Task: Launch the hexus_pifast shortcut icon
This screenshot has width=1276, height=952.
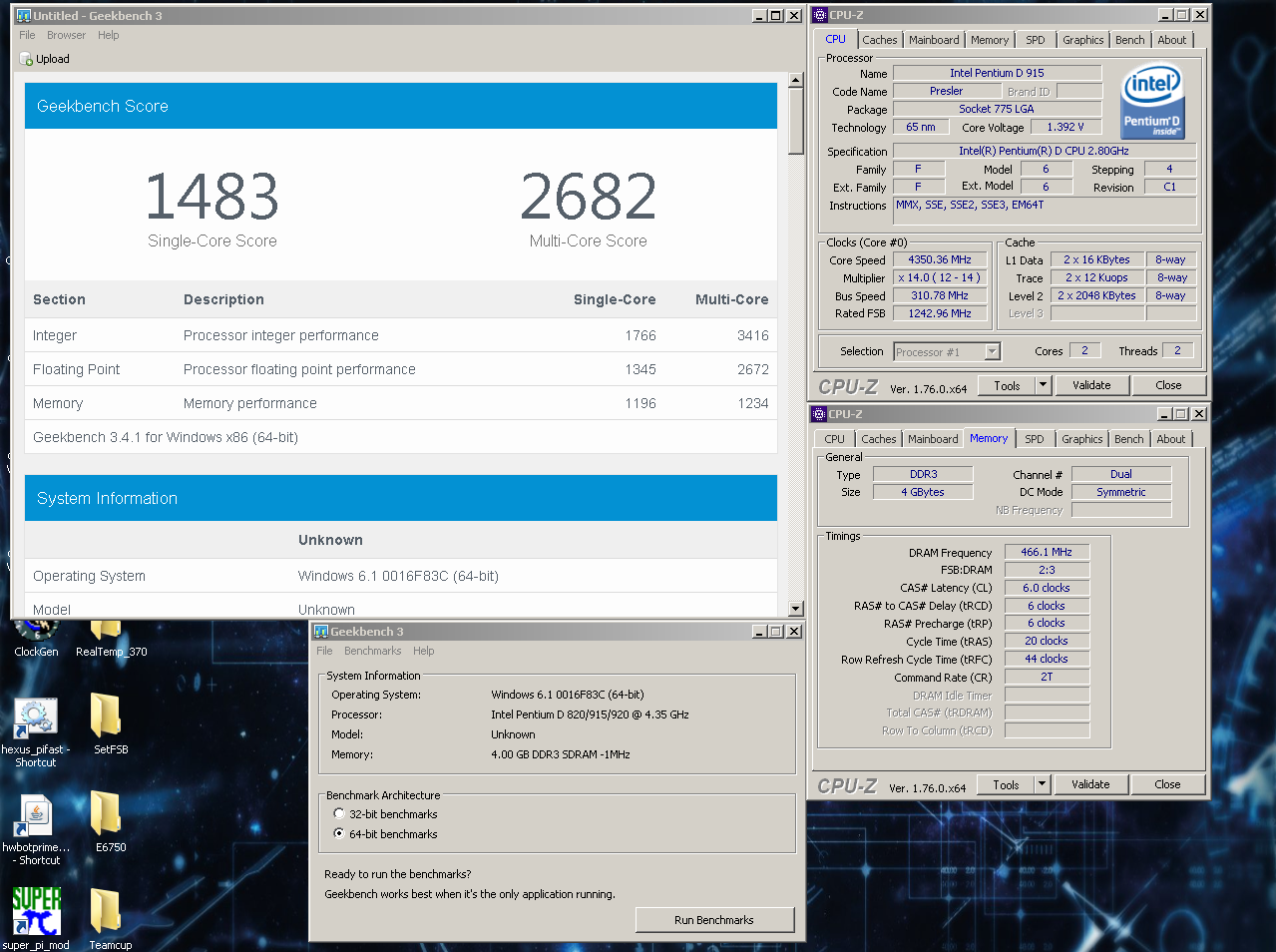Action: (x=35, y=718)
